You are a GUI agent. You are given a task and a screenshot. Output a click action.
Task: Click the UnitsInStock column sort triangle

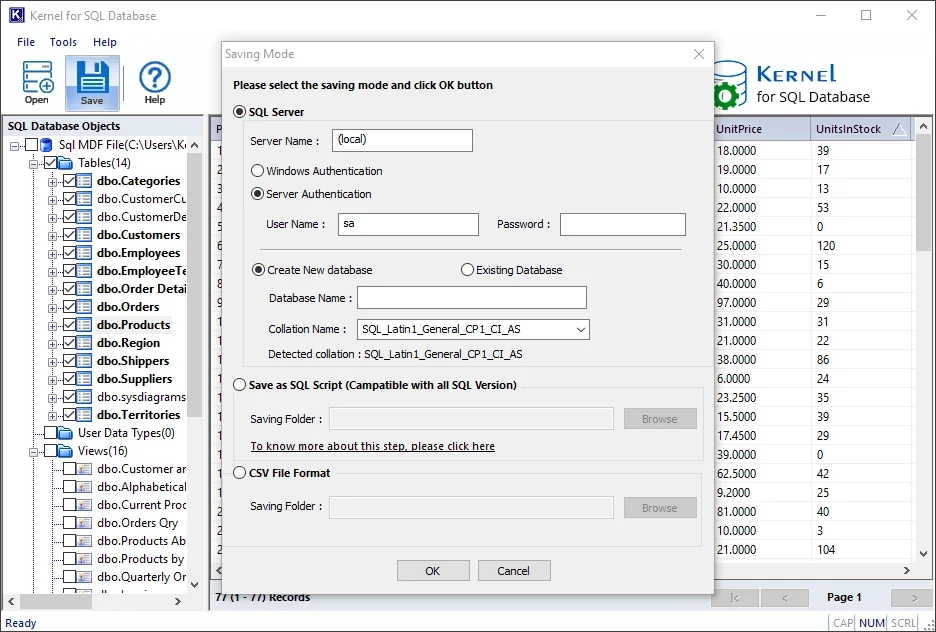pos(899,129)
